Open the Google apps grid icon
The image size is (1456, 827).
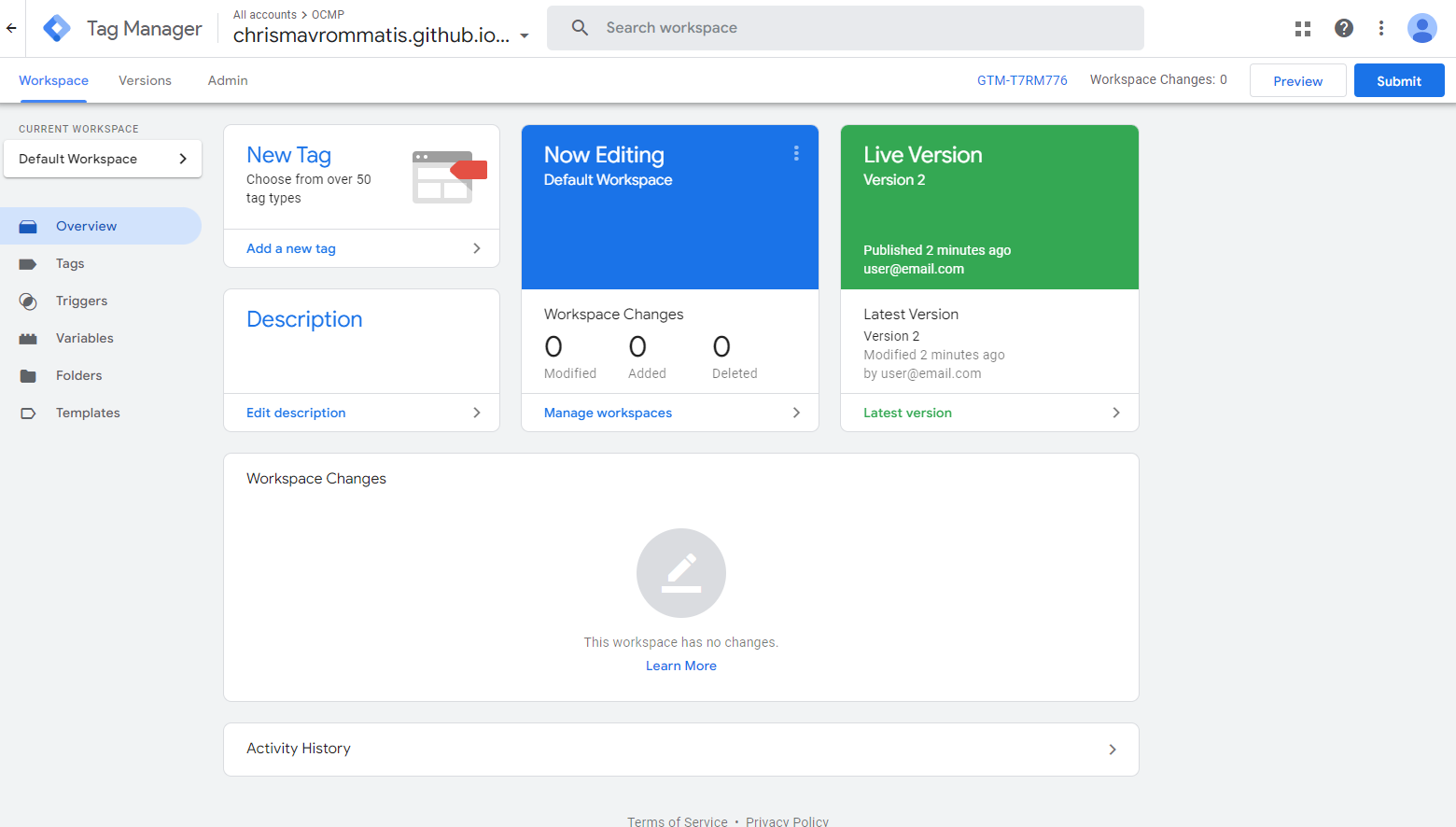(1303, 29)
